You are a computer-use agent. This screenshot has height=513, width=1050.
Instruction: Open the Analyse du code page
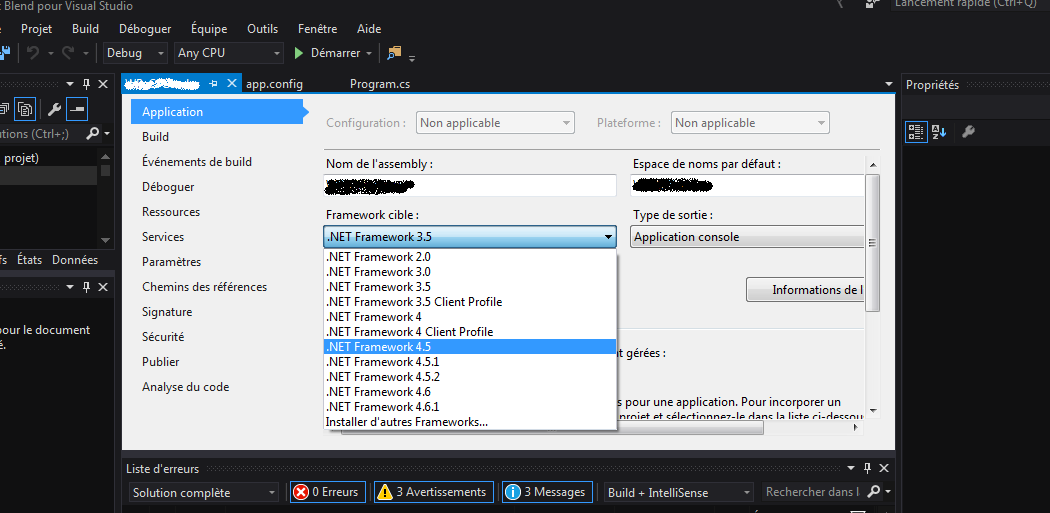click(x=185, y=386)
